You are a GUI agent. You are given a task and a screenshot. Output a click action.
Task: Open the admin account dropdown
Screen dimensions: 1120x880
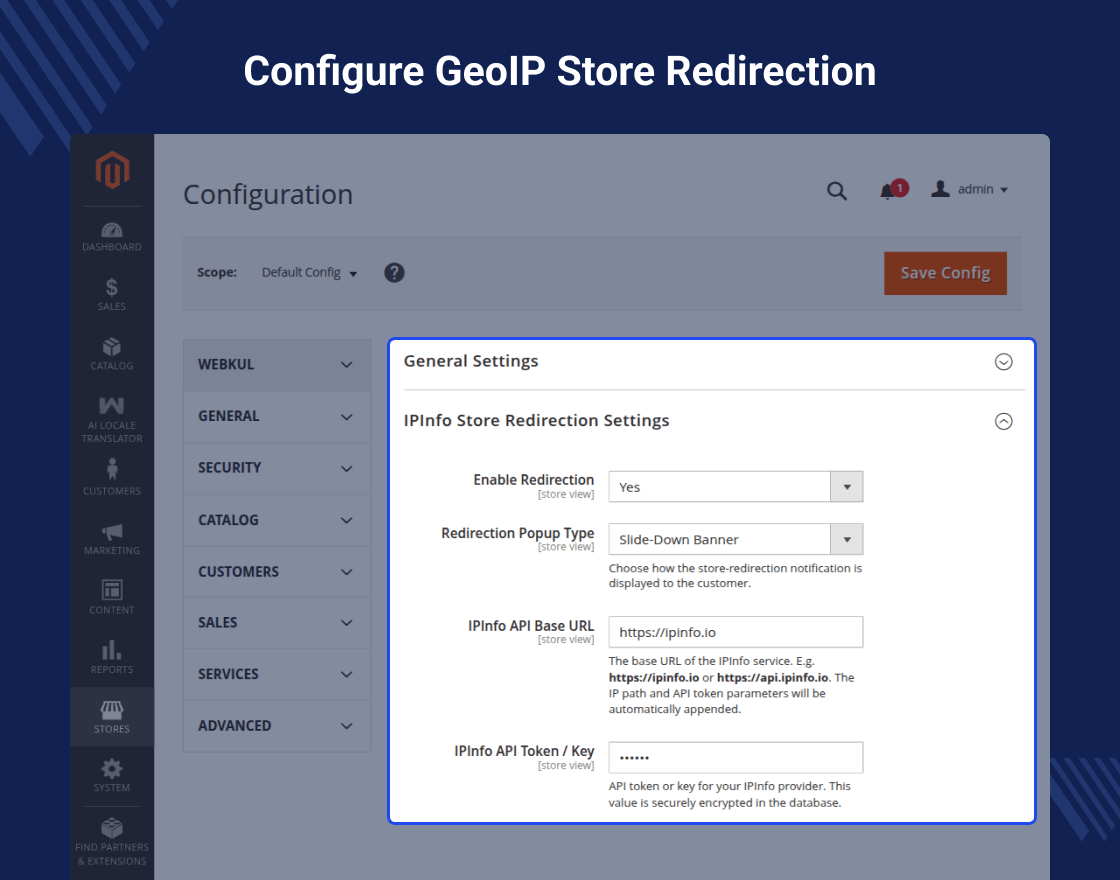click(x=969, y=189)
